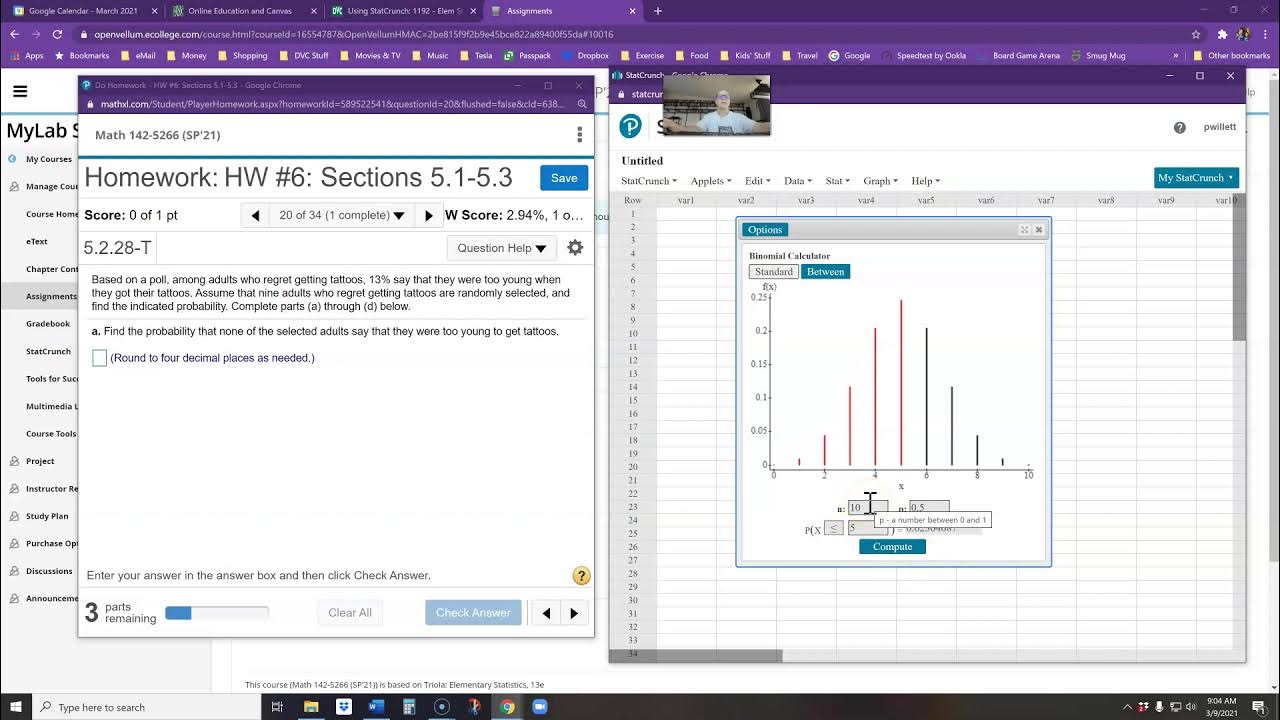Image resolution: width=1280 pixels, height=720 pixels.
Task: Change the inequality operator in P(X ≤
Action: click(x=834, y=528)
